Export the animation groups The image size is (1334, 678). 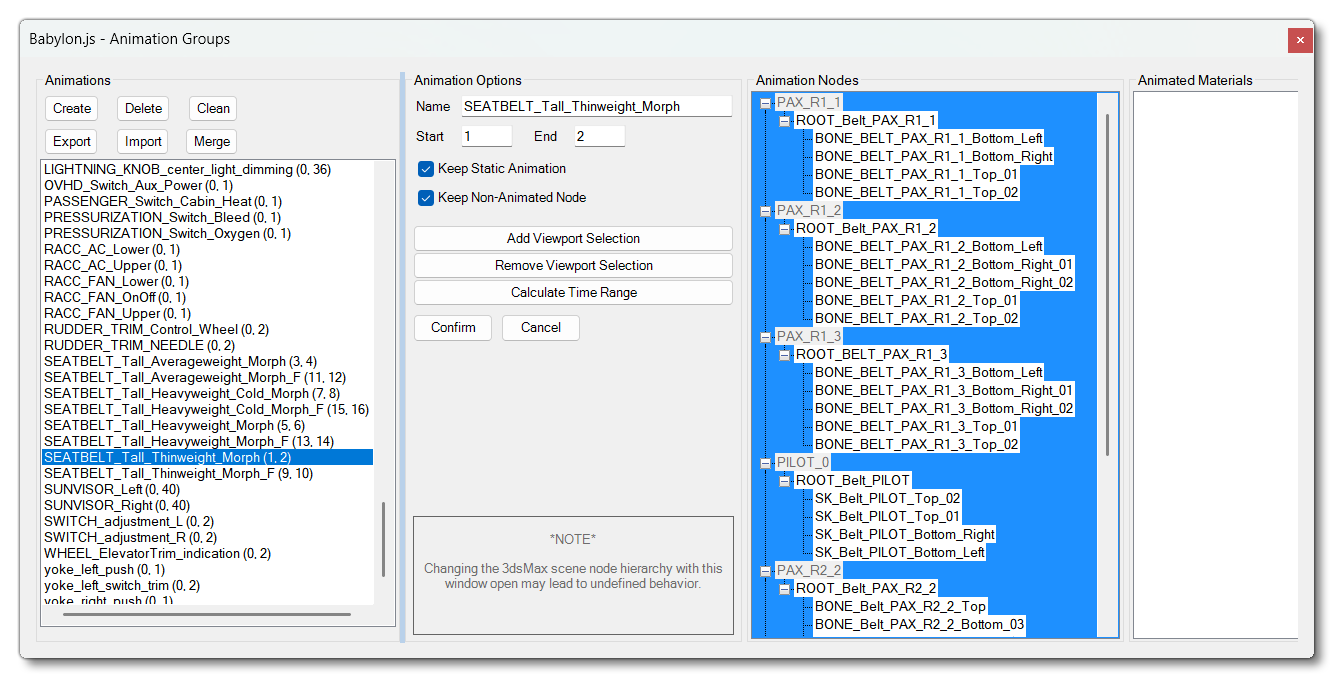pos(72,142)
